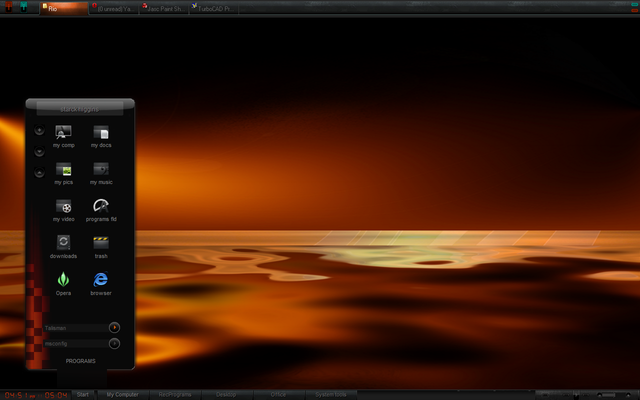
Task: Open the my pics folder icon
Action: [x=63, y=169]
